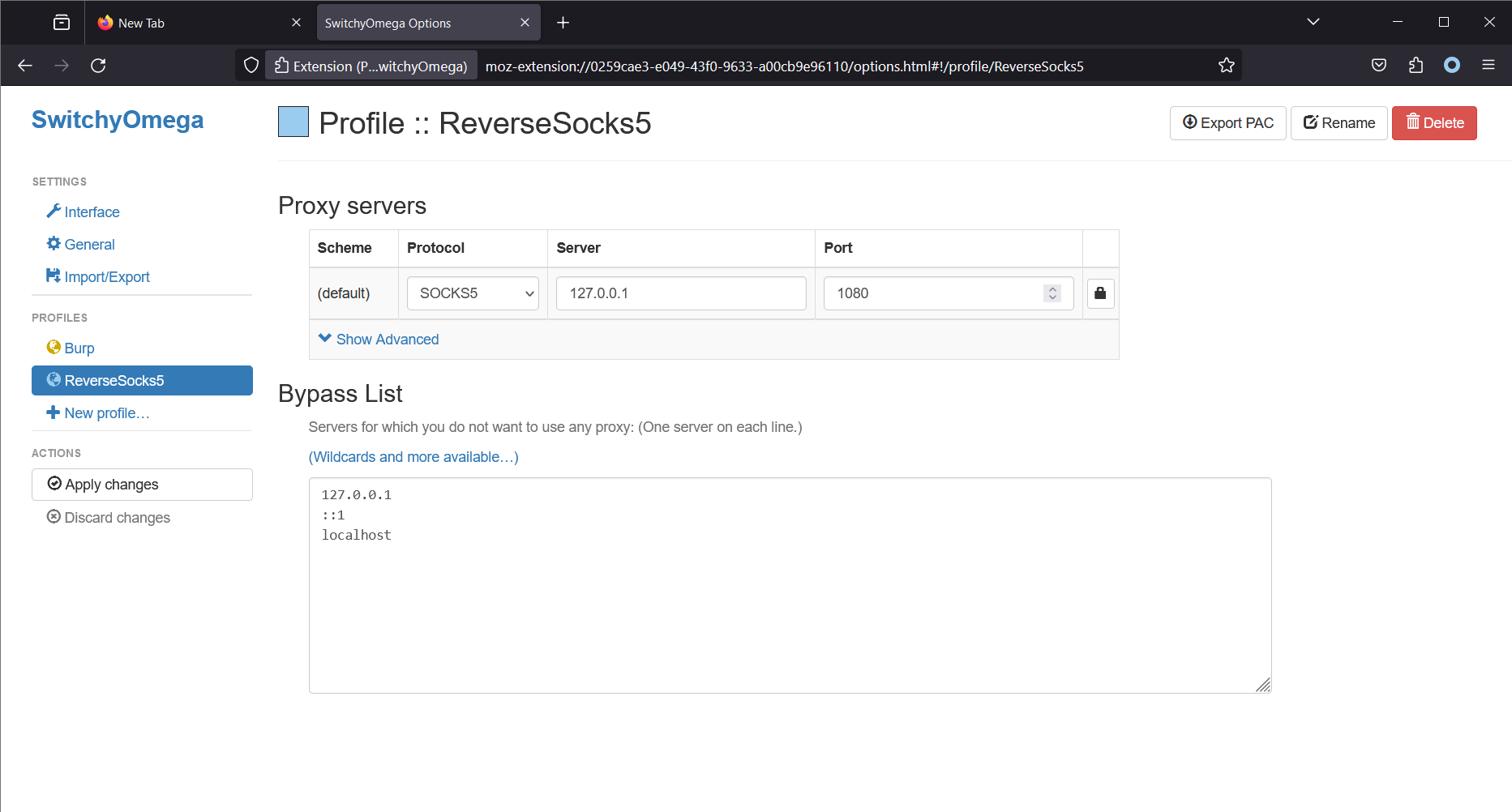Click the SwitchyOmega toolbar circle icon
This screenshot has width=1512, height=812.
pos(1452,66)
